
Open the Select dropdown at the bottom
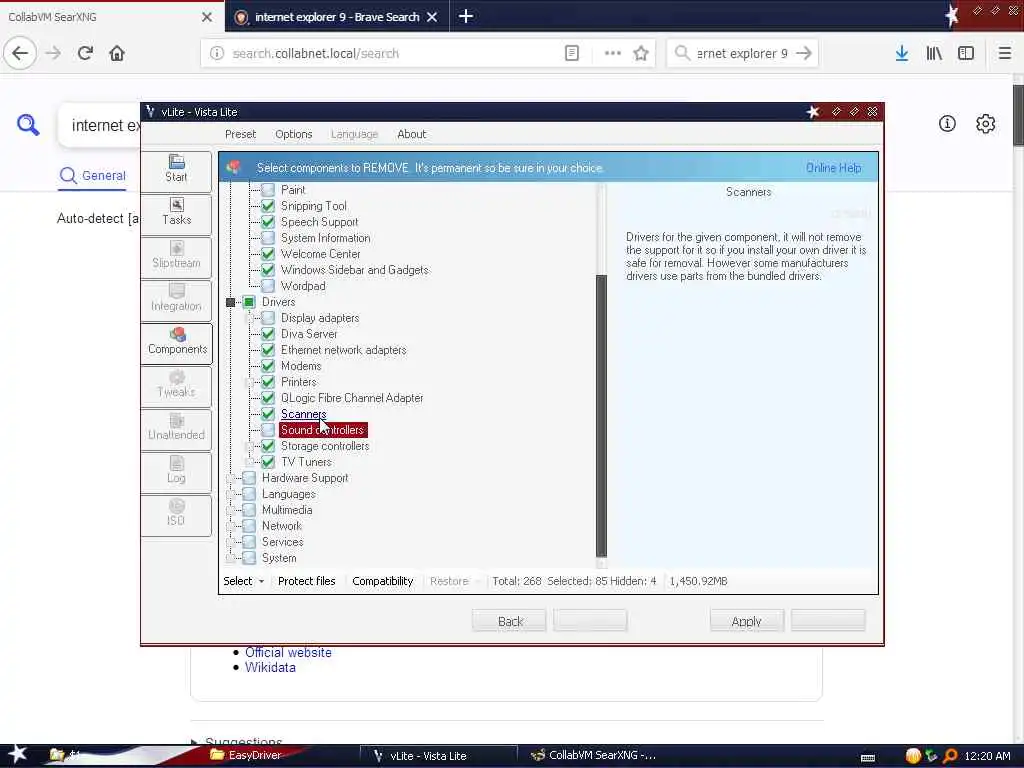click(x=244, y=581)
